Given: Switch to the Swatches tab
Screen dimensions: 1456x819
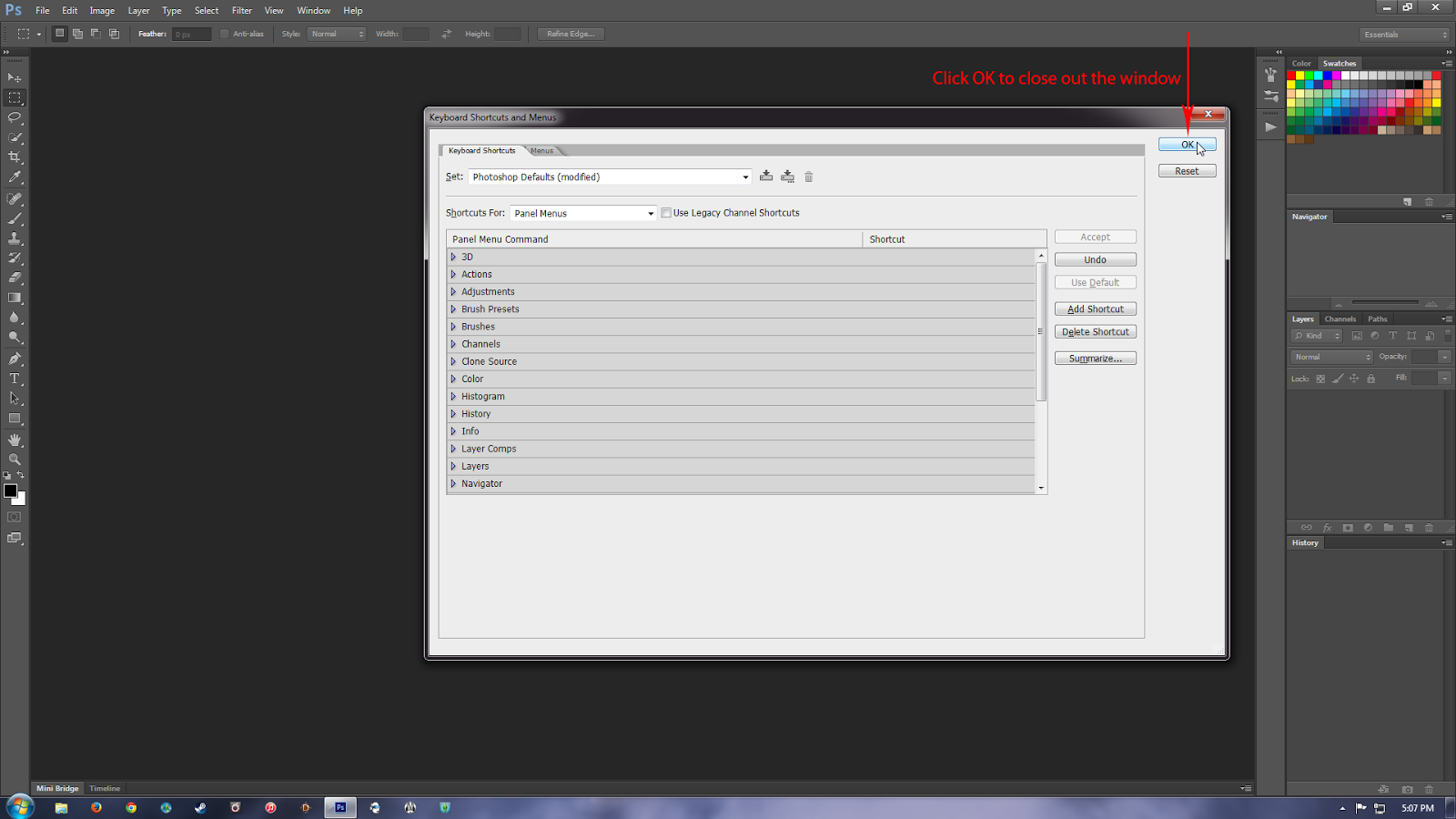Looking at the screenshot, I should (1340, 63).
